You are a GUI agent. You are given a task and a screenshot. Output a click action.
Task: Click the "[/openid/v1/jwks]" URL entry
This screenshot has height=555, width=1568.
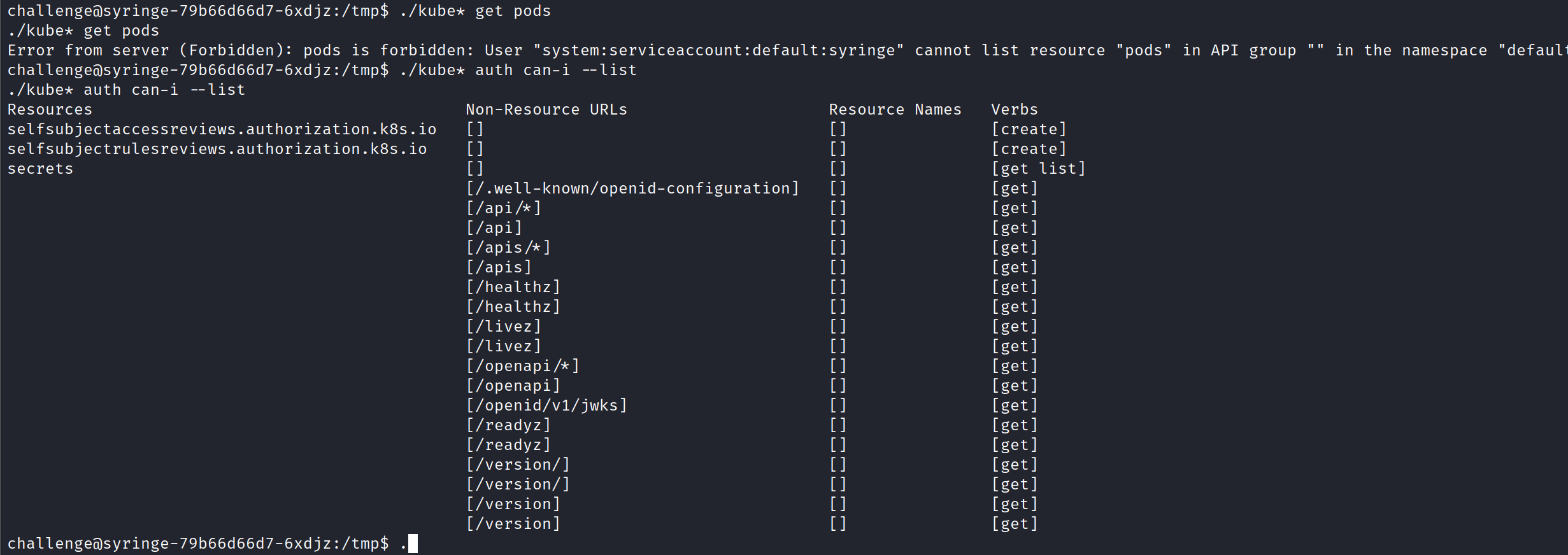click(x=546, y=405)
